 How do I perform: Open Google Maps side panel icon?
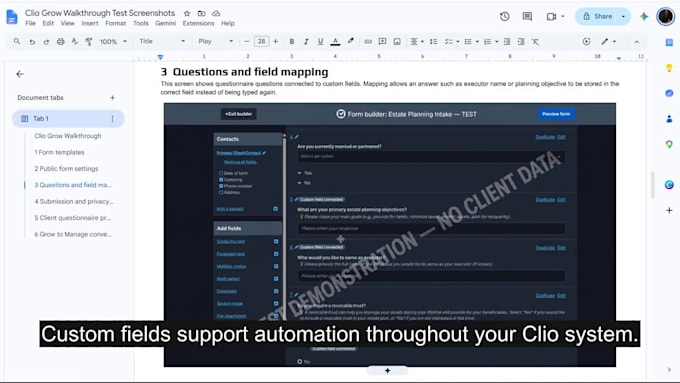[669, 144]
